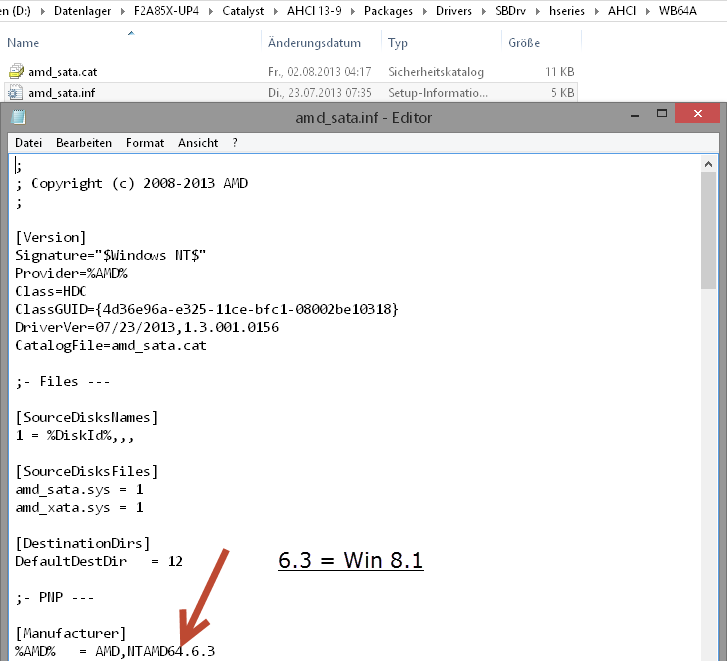This screenshot has width=727, height=661.
Task: Go to the Packages breadcrumb folder
Action: click(388, 11)
